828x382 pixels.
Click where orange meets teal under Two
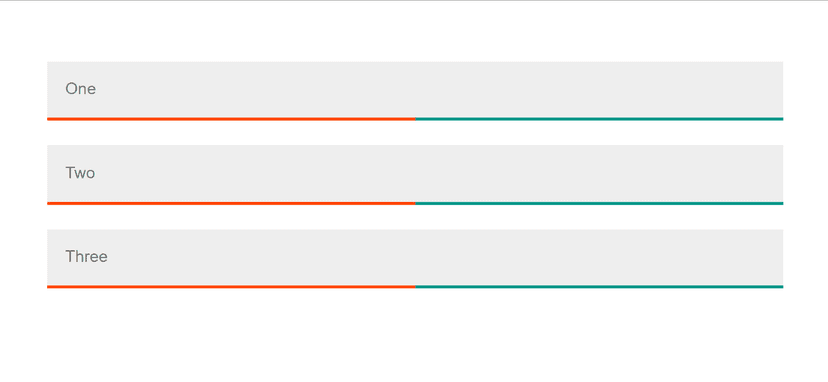click(415, 203)
